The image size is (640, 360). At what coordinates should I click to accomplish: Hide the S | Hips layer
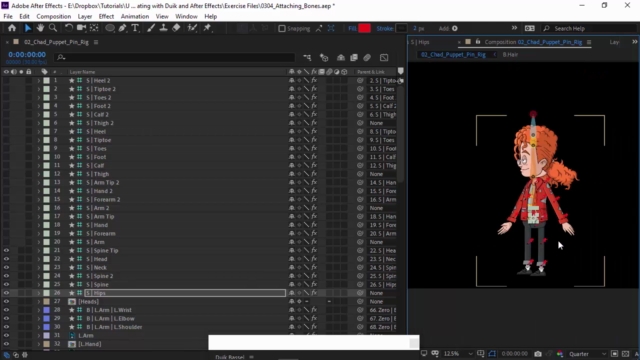click(x=6, y=293)
